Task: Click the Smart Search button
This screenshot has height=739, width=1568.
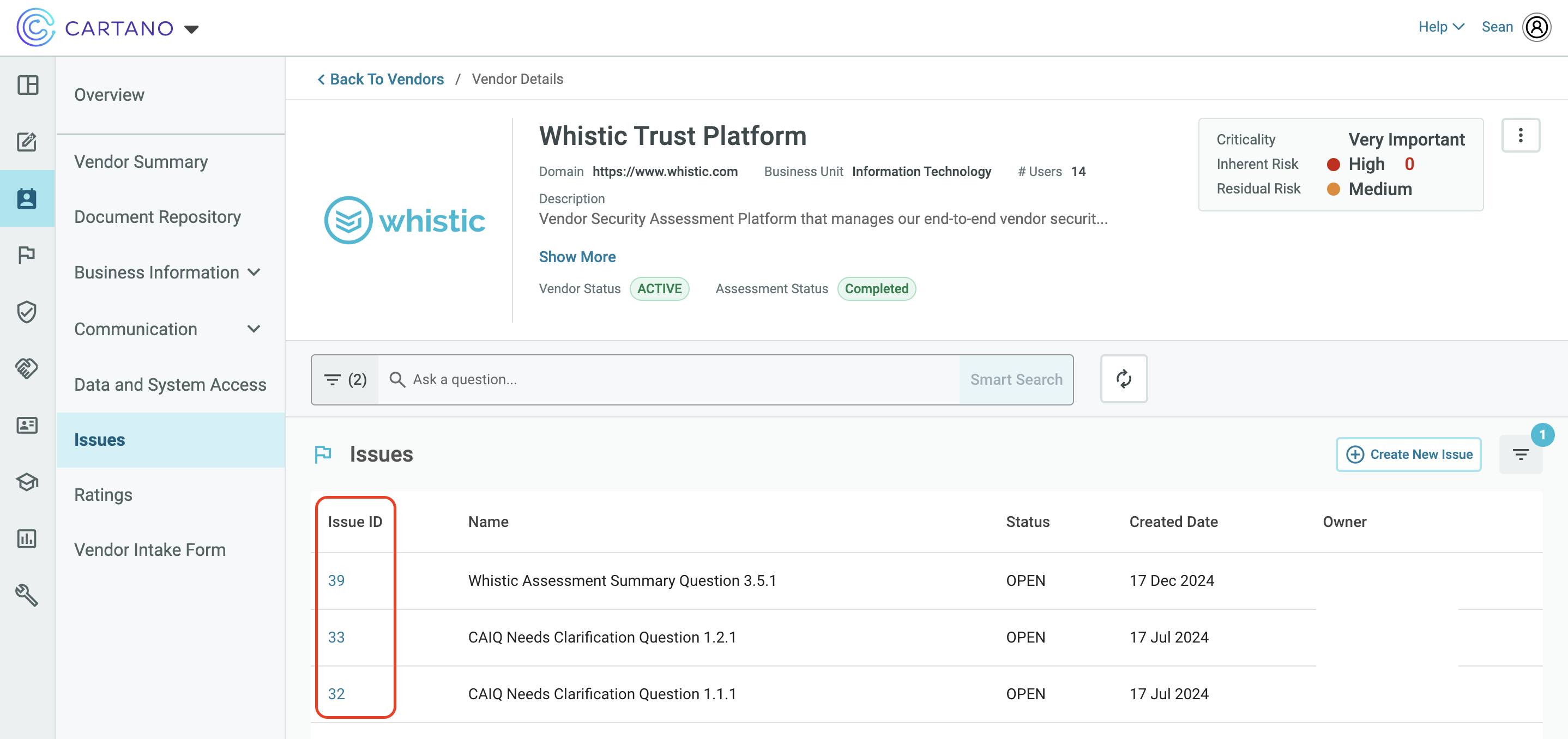Action: pyautogui.click(x=1015, y=379)
